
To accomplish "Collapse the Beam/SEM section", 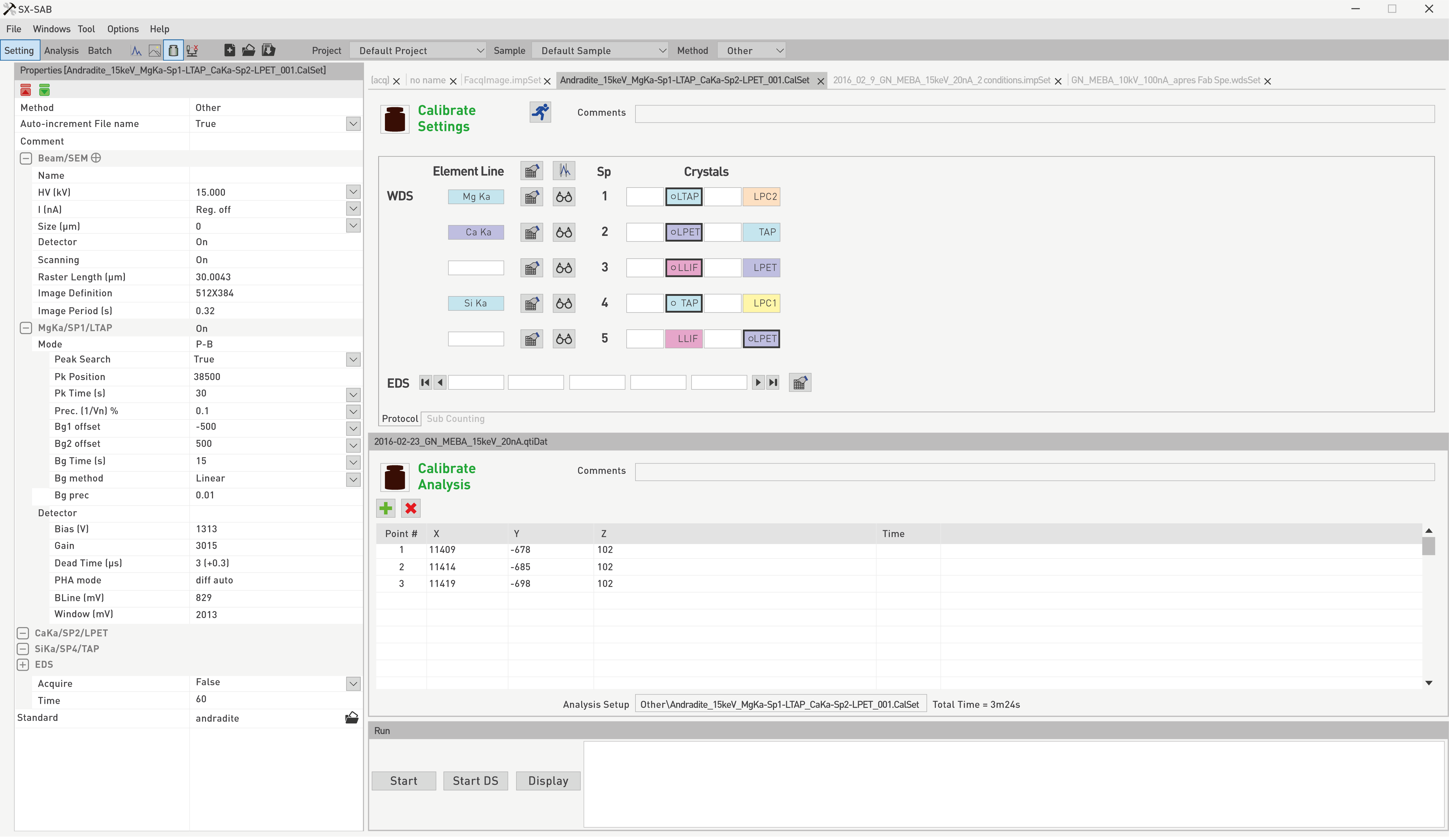I will [x=26, y=159].
